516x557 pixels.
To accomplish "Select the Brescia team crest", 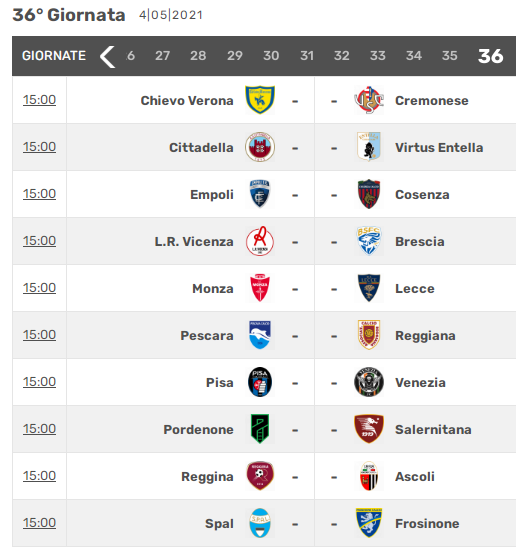I will click(369, 241).
